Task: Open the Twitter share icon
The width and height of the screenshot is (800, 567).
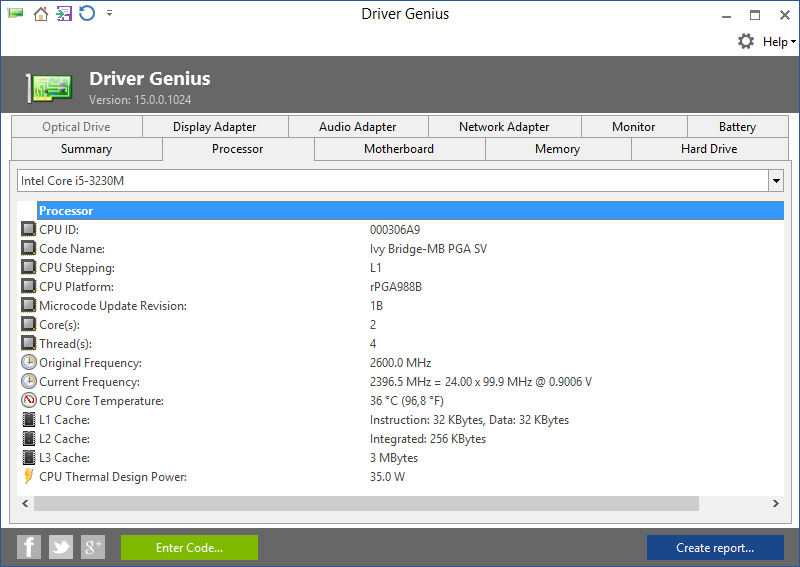Action: pyautogui.click(x=61, y=548)
